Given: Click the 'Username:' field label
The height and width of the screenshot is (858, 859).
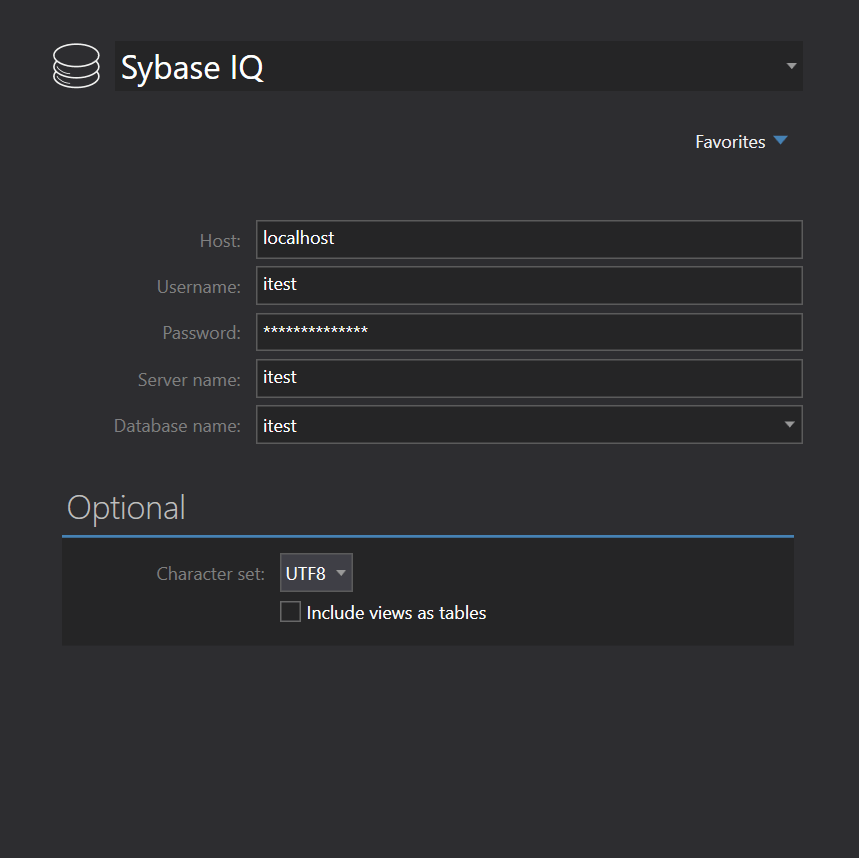Looking at the screenshot, I should click(x=199, y=287).
